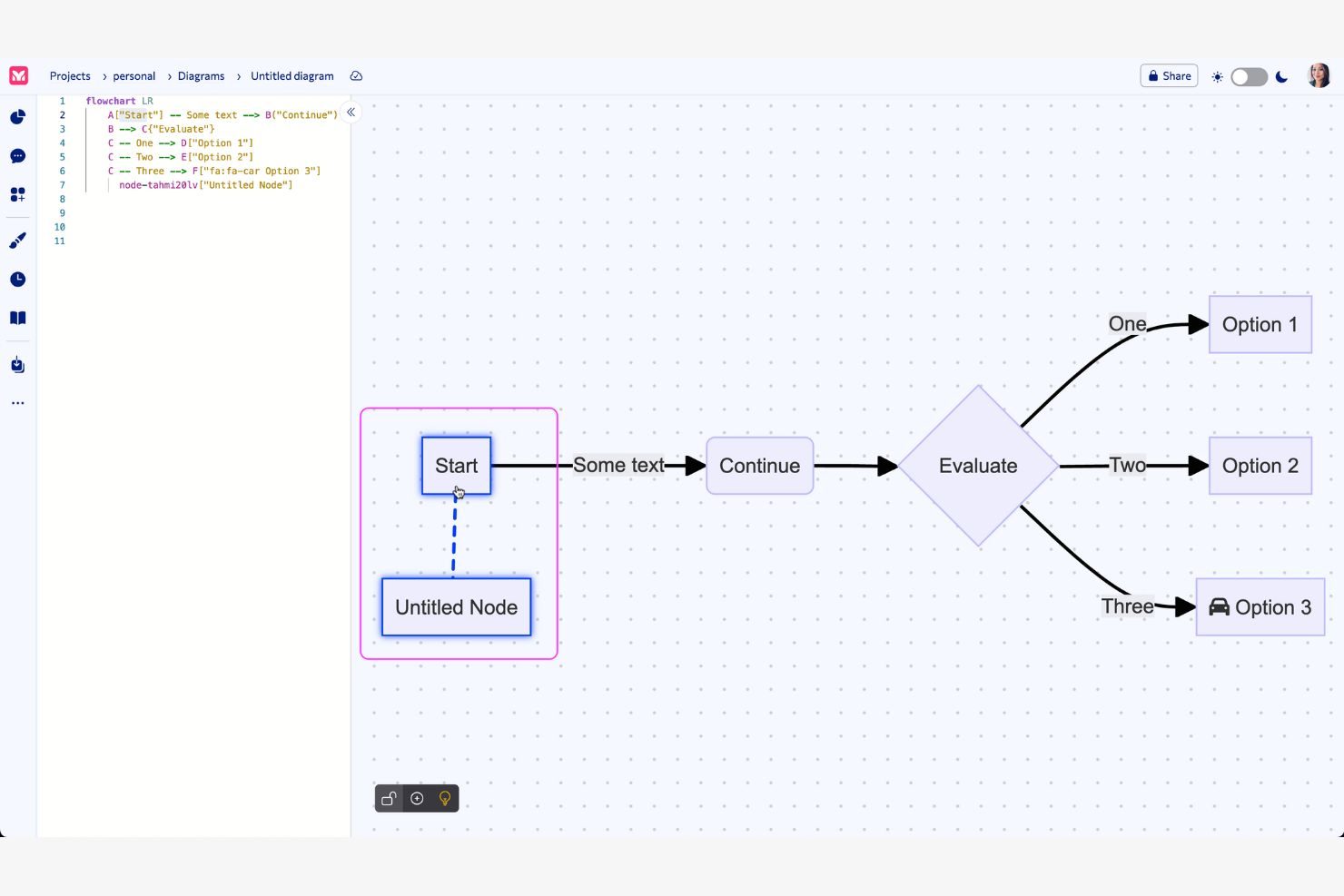
Task: Click the Share button
Action: (1169, 75)
